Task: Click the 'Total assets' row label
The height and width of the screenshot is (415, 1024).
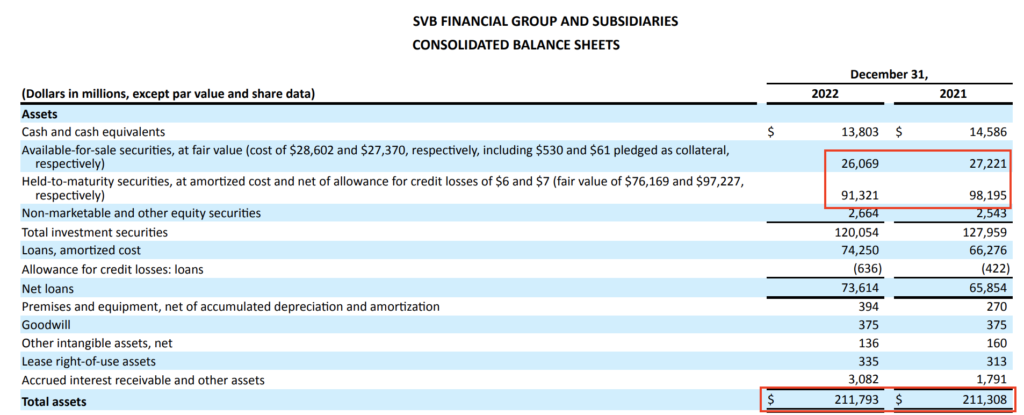Action: click(x=54, y=400)
